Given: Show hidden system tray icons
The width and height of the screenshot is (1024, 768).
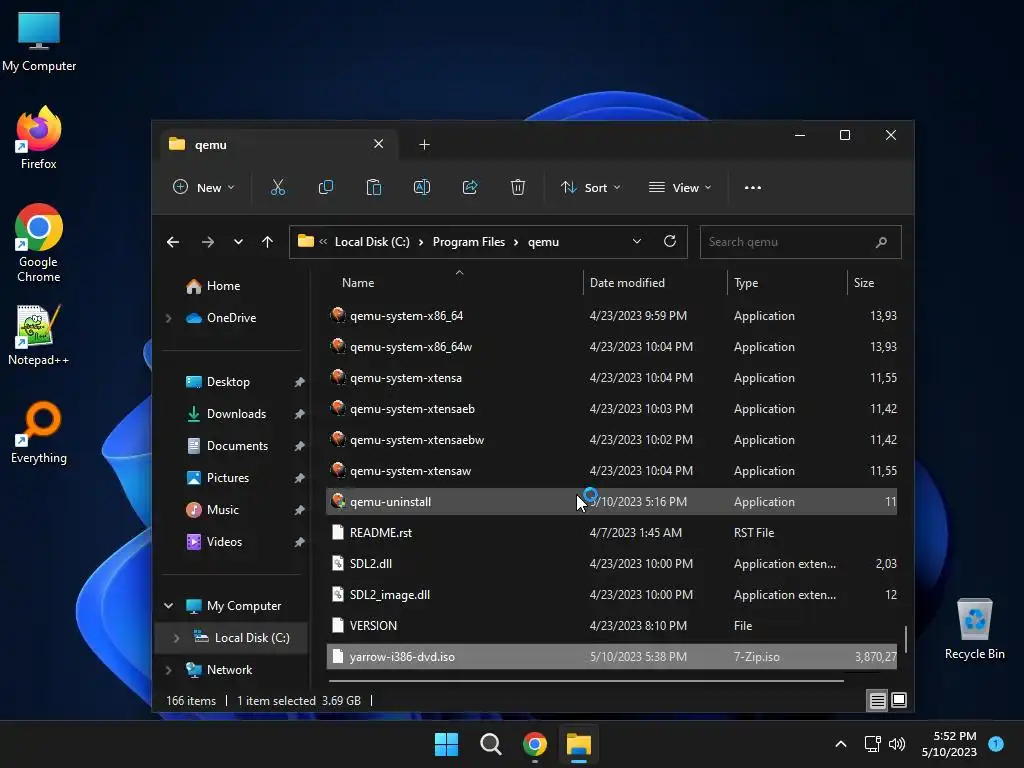Looking at the screenshot, I should pyautogui.click(x=841, y=744).
